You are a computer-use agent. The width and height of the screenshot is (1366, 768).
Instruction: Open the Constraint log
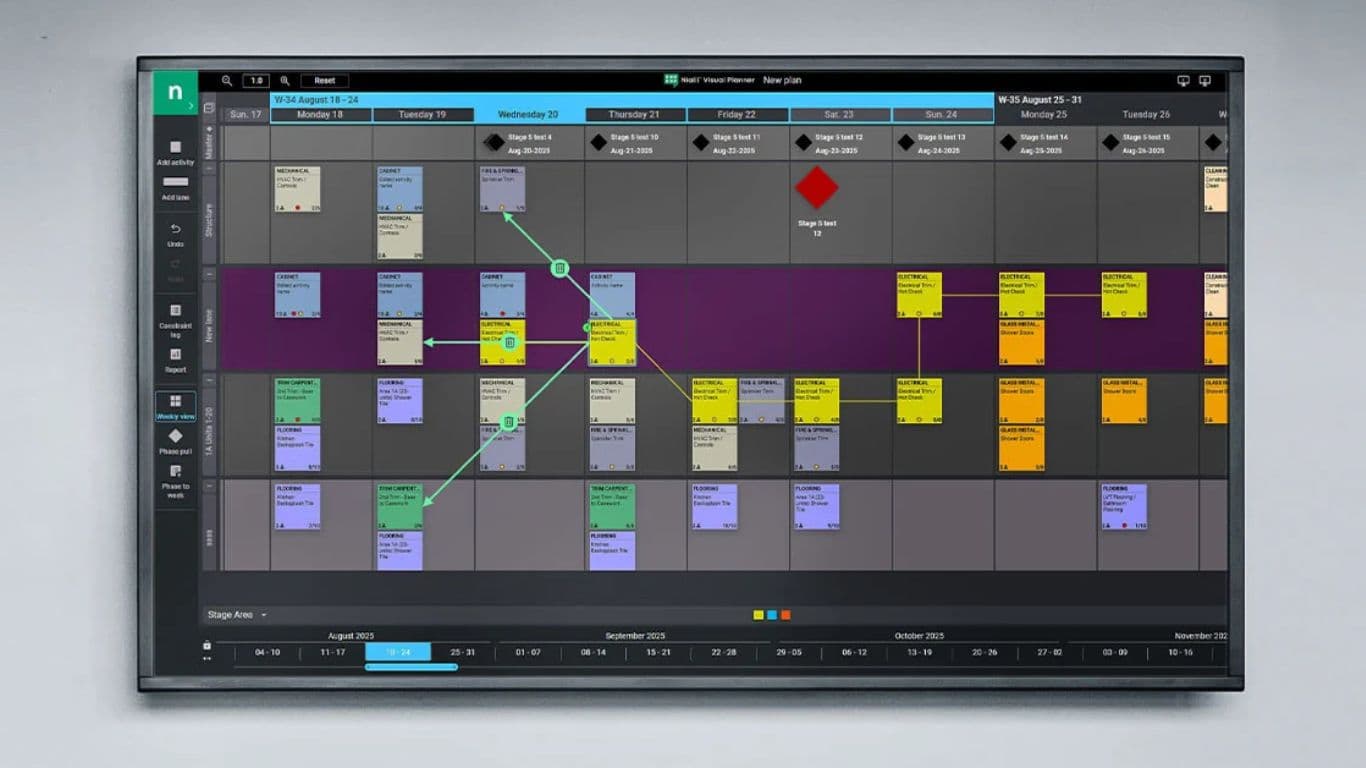(175, 311)
